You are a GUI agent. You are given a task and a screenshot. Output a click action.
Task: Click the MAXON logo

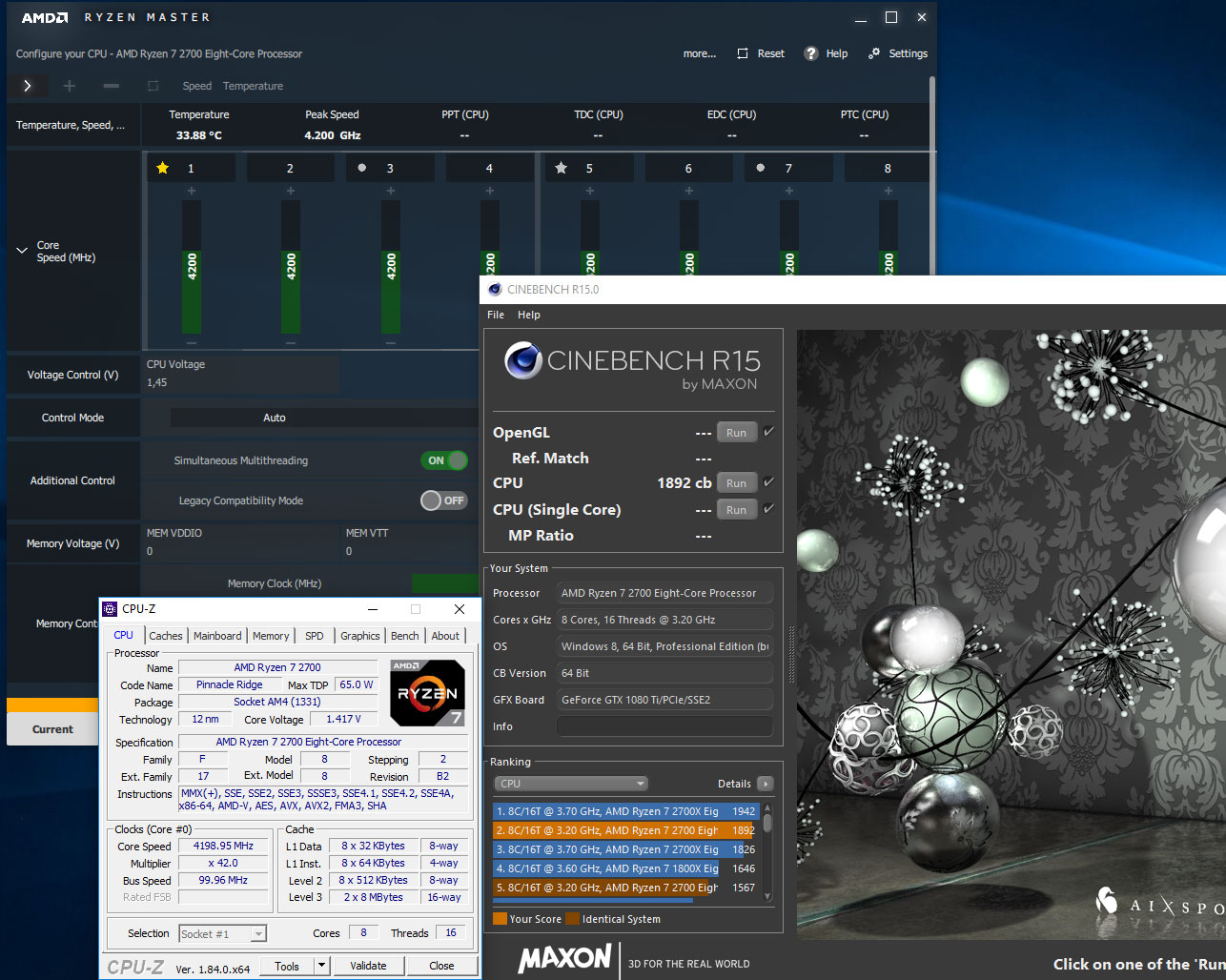tap(565, 959)
